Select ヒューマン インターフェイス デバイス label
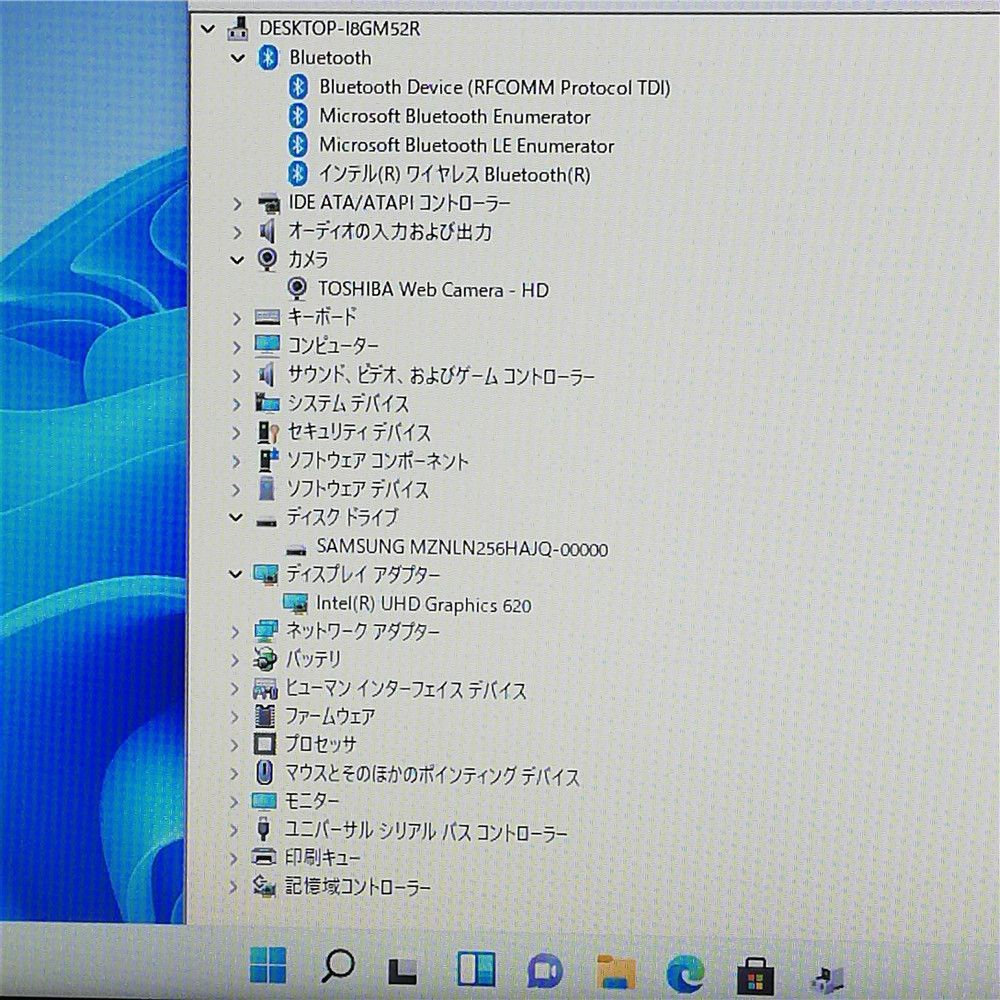 point(406,689)
